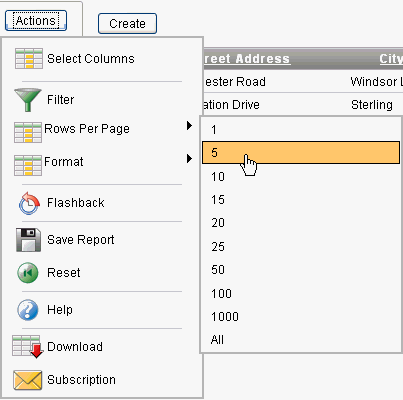Set rows per page to 50
This screenshot has height=400, width=403.
point(301,270)
